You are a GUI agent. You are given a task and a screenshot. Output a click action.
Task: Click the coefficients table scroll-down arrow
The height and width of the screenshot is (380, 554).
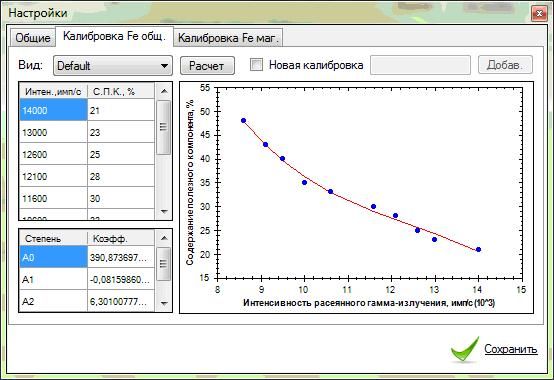[164, 303]
